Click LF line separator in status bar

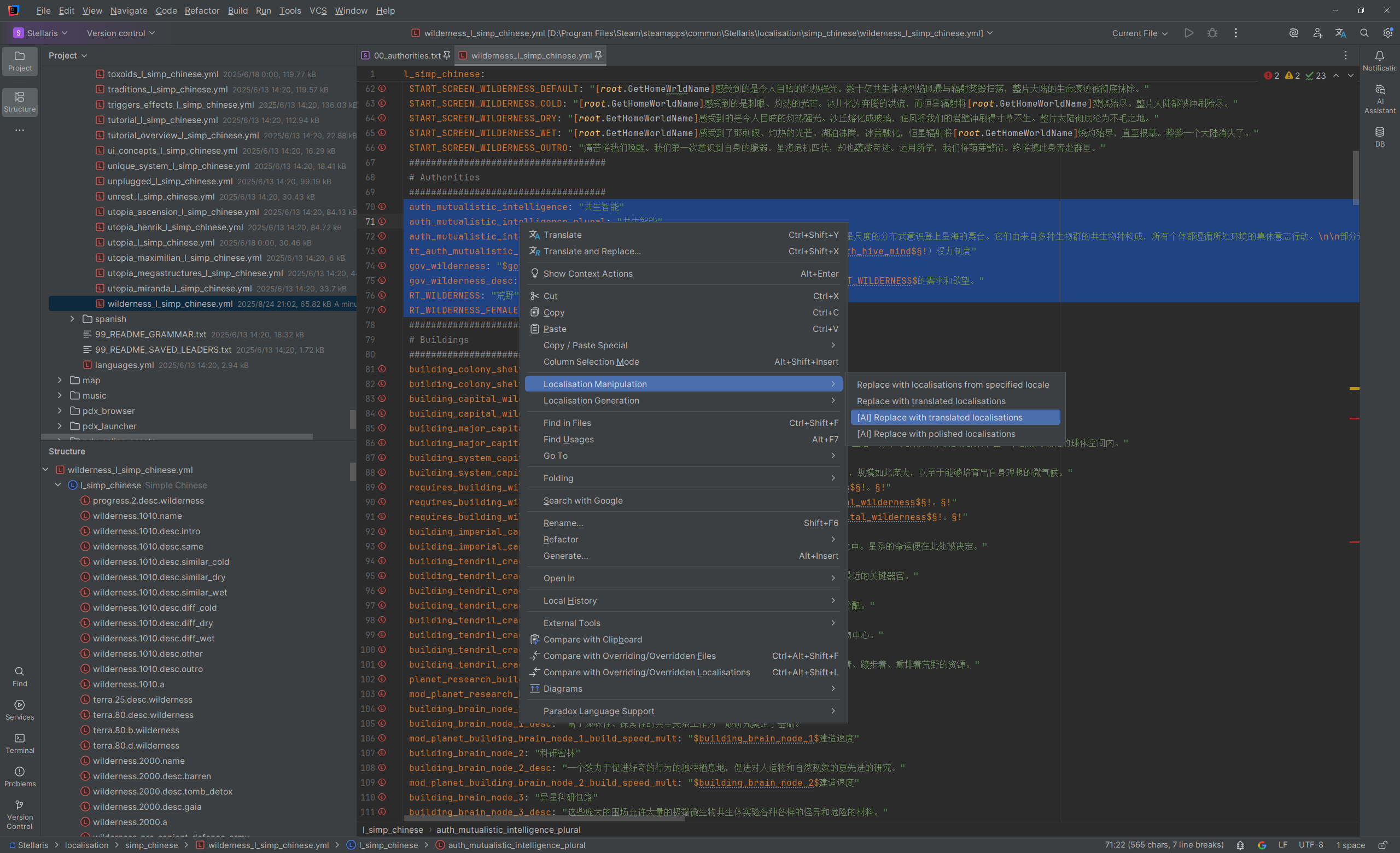pyautogui.click(x=1282, y=845)
